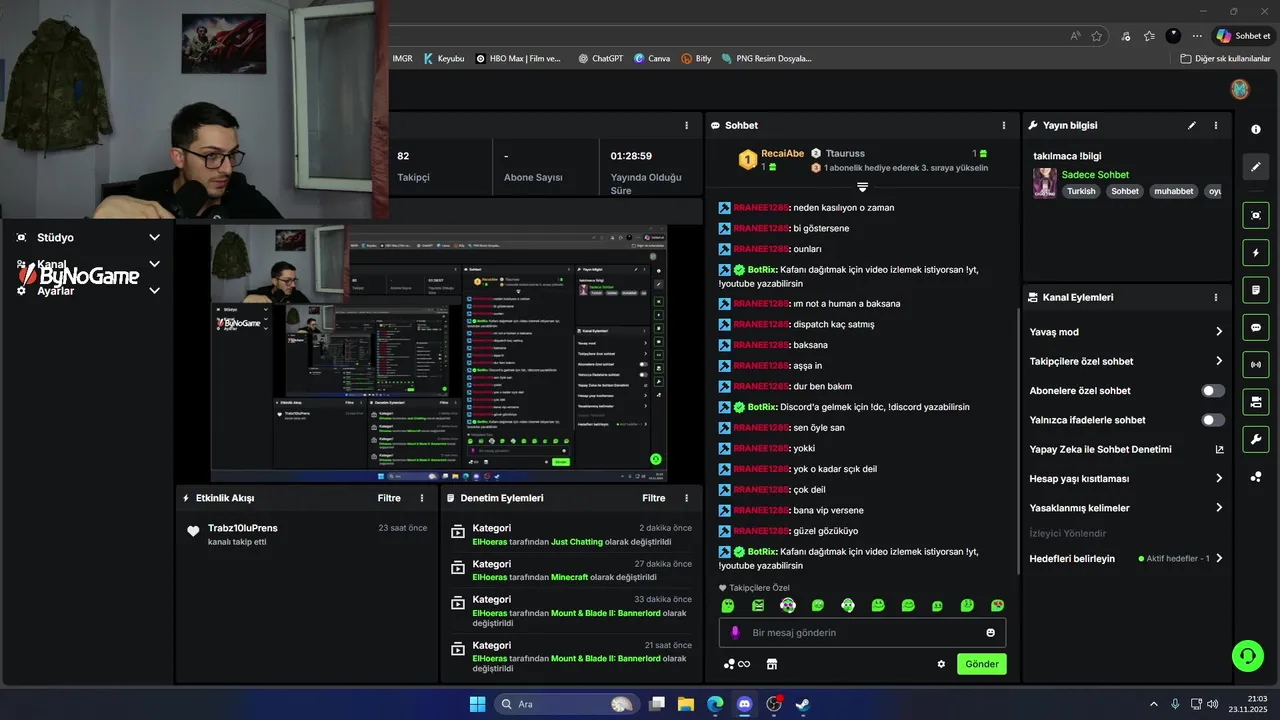Open RecaiAbe leaderboard entry
Screen dimensions: 1280x720
tap(782, 154)
